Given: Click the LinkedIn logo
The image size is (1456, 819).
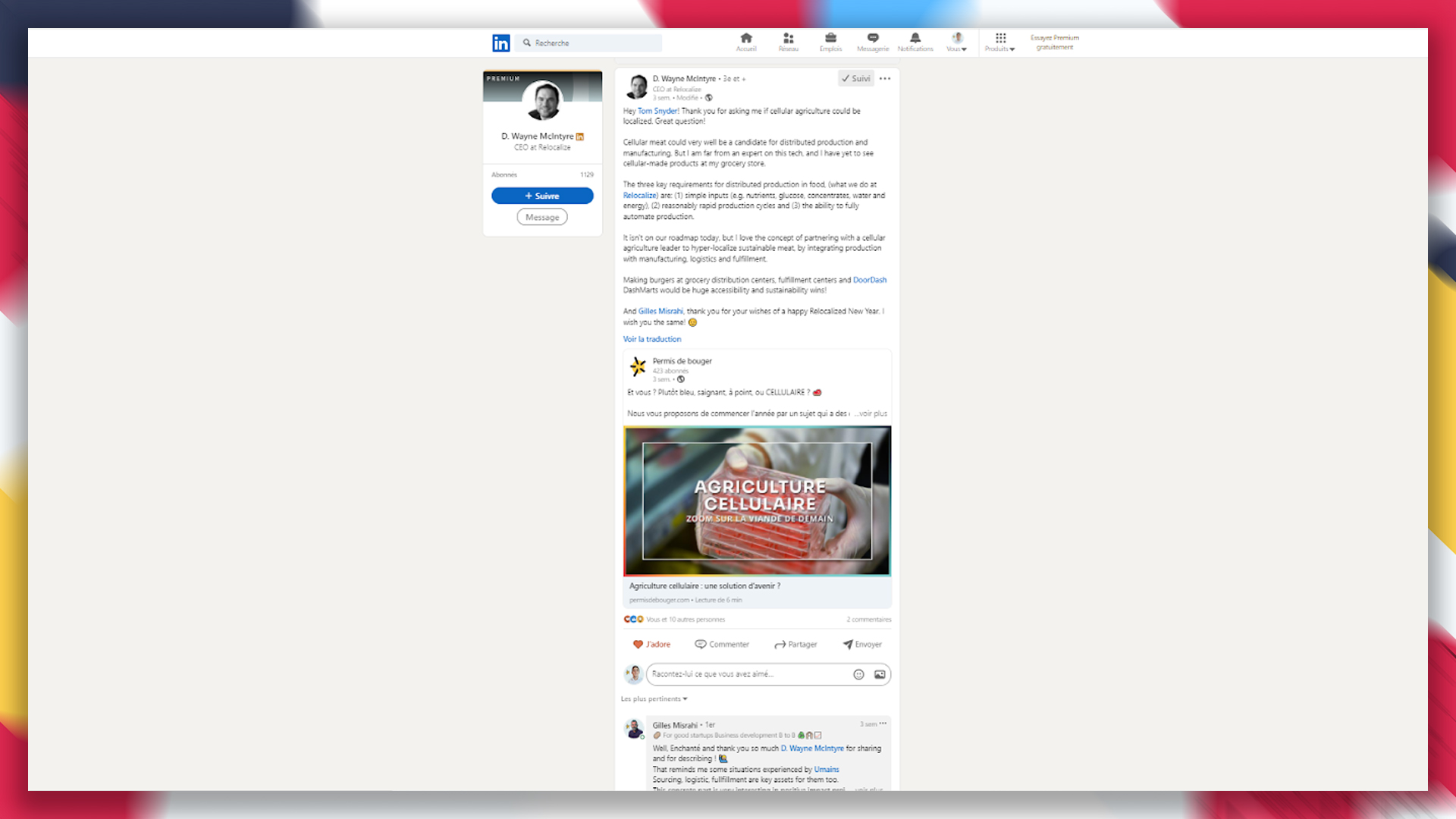Looking at the screenshot, I should click(500, 43).
